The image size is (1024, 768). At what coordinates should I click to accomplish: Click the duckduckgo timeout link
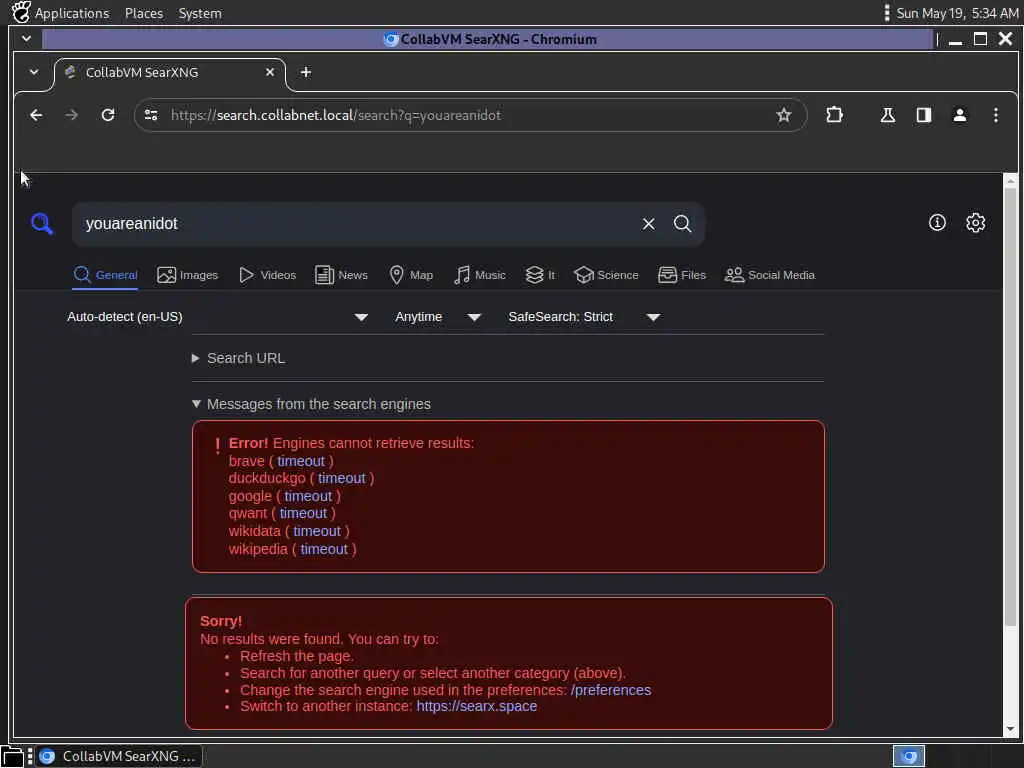342,479
